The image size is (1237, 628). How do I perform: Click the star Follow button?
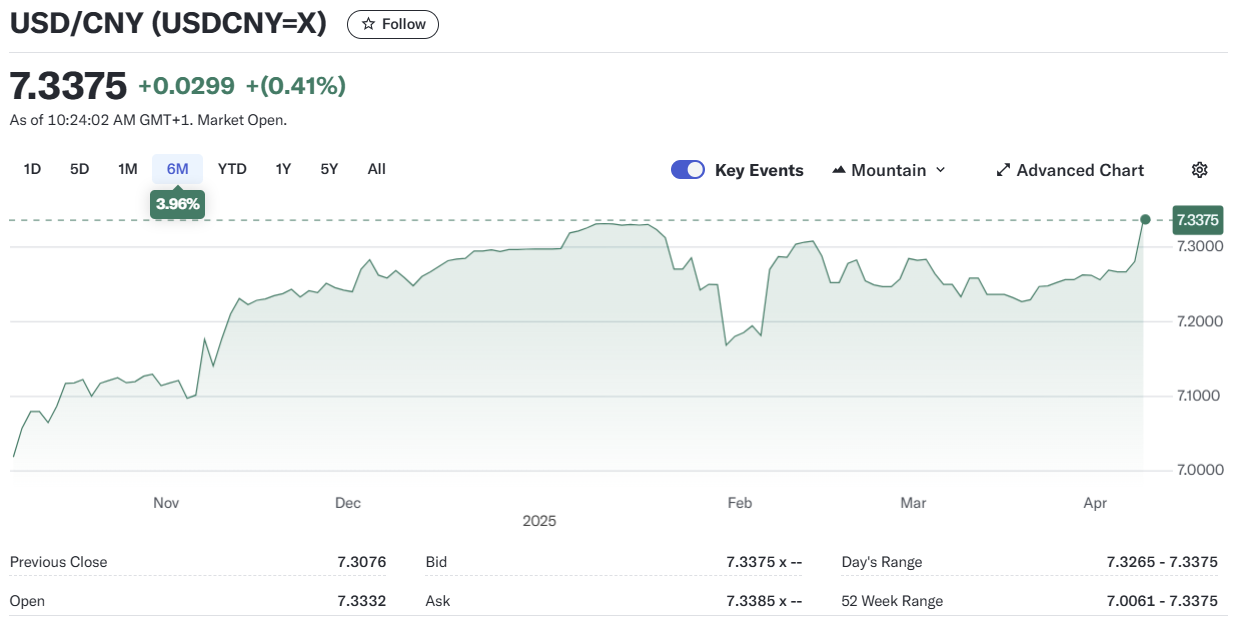click(392, 24)
